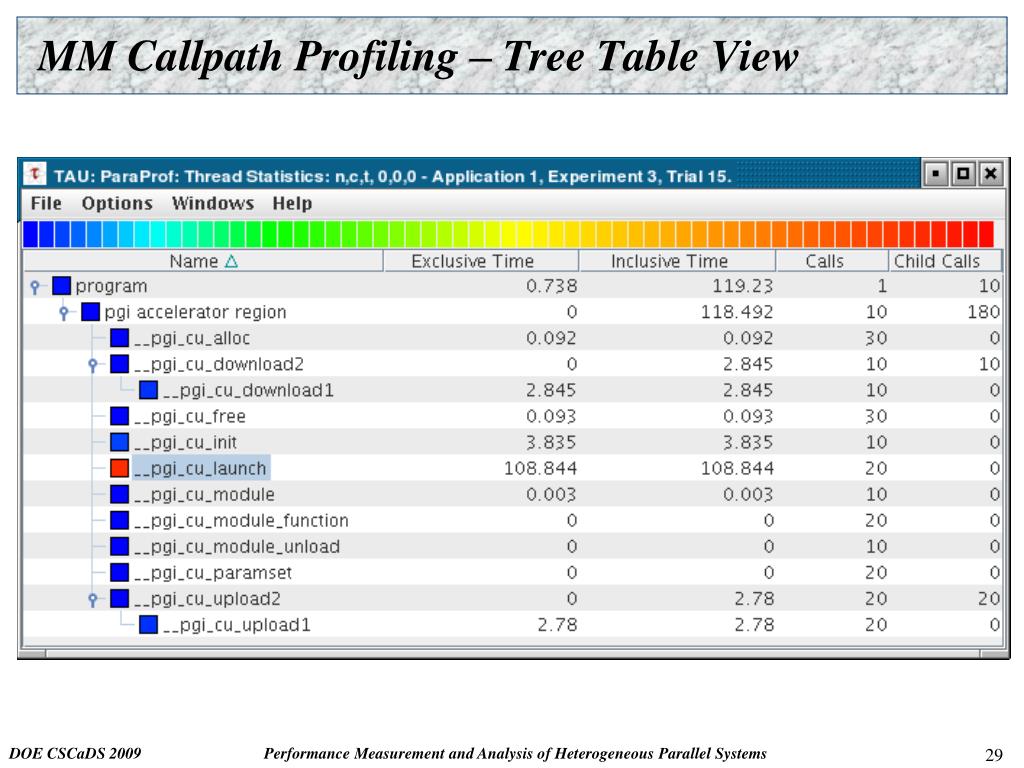Viewport: 1024px width, 768px height.
Task: Select the __pgi_cu_upload1 row
Action: 512,625
